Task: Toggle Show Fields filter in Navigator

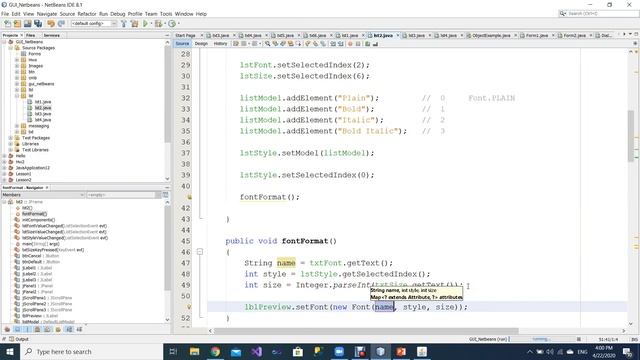Action: click(17, 329)
